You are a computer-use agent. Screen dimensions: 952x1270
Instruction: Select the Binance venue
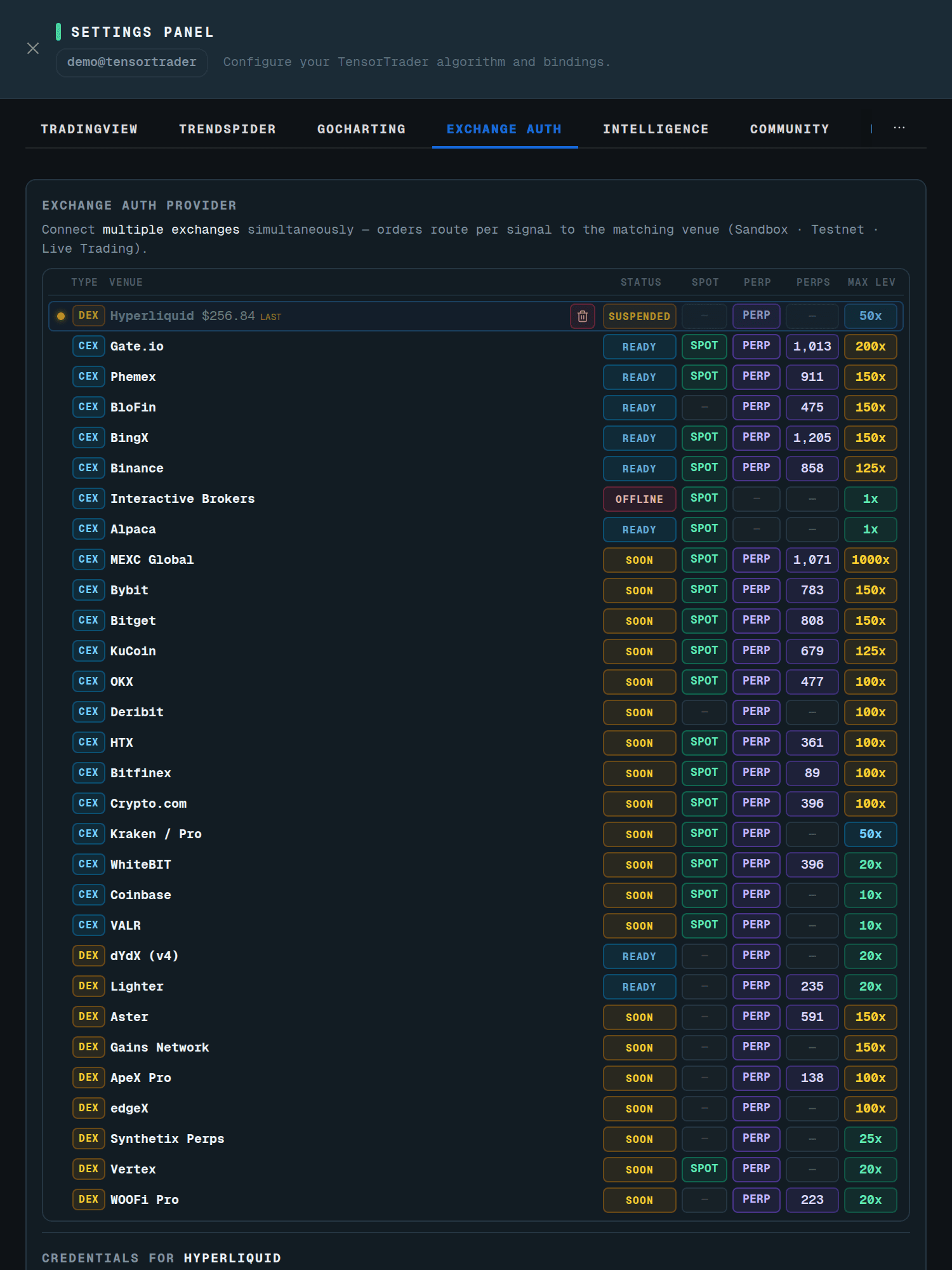[x=476, y=469]
